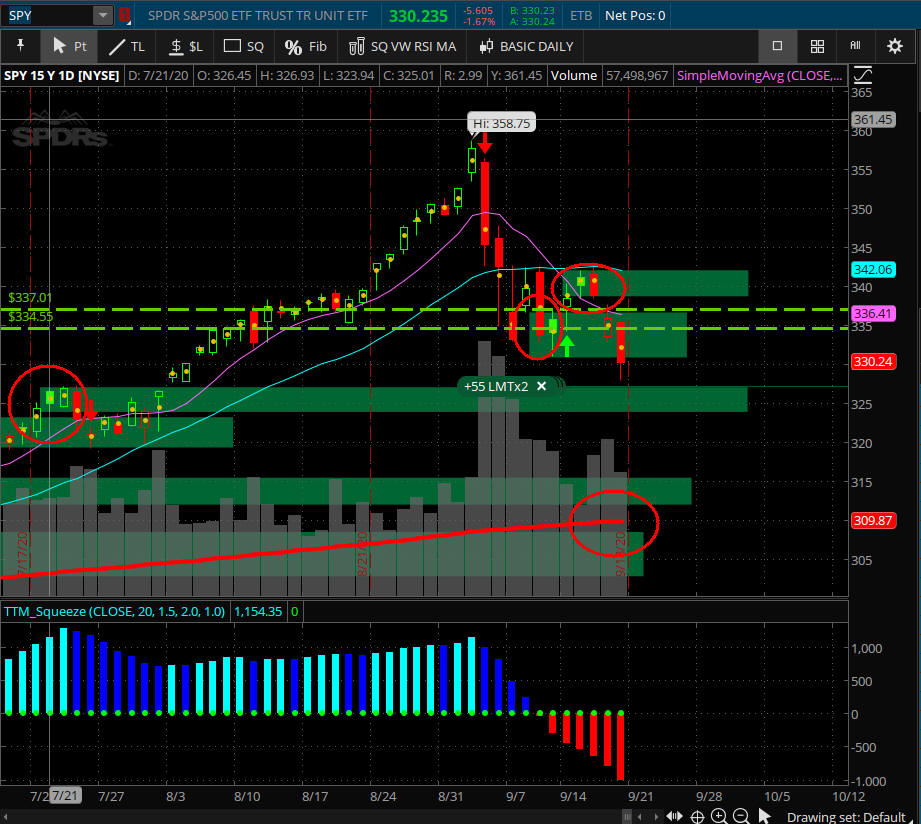Screen dimensions: 921x824
Task: Click the time axis scrollbar handle
Action: (x=627, y=817)
